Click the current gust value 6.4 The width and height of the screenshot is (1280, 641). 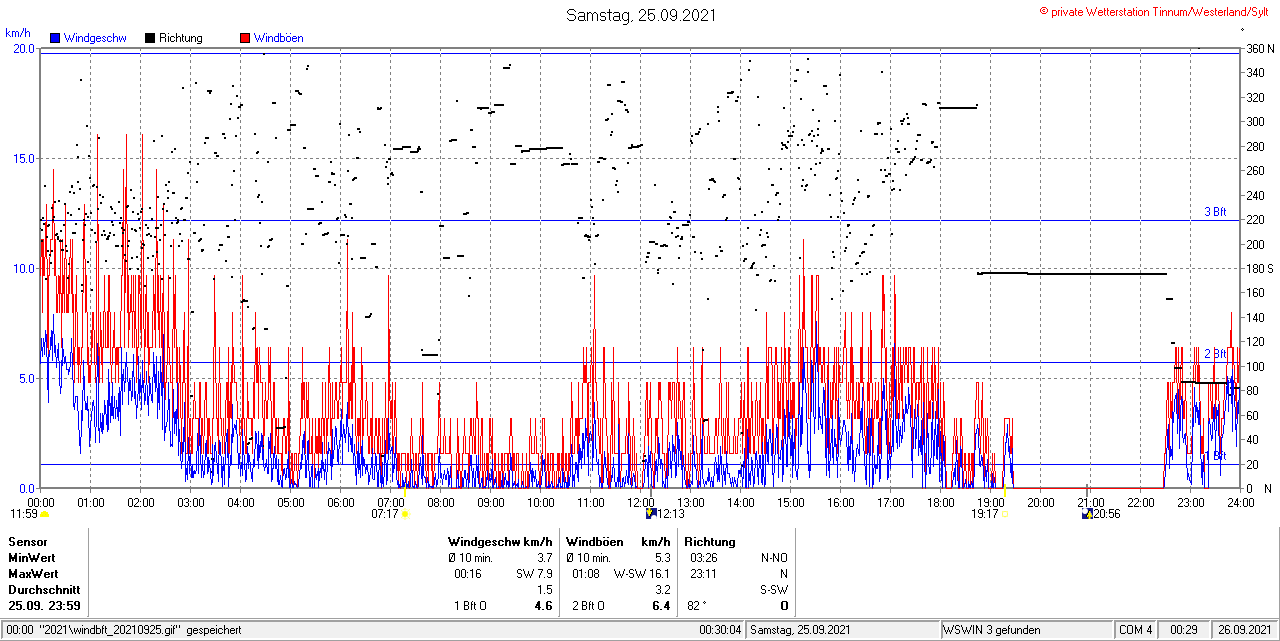click(661, 606)
